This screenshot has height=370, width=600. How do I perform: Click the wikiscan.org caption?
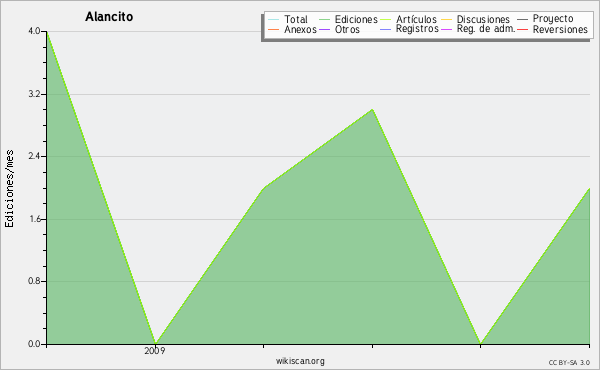point(300,361)
